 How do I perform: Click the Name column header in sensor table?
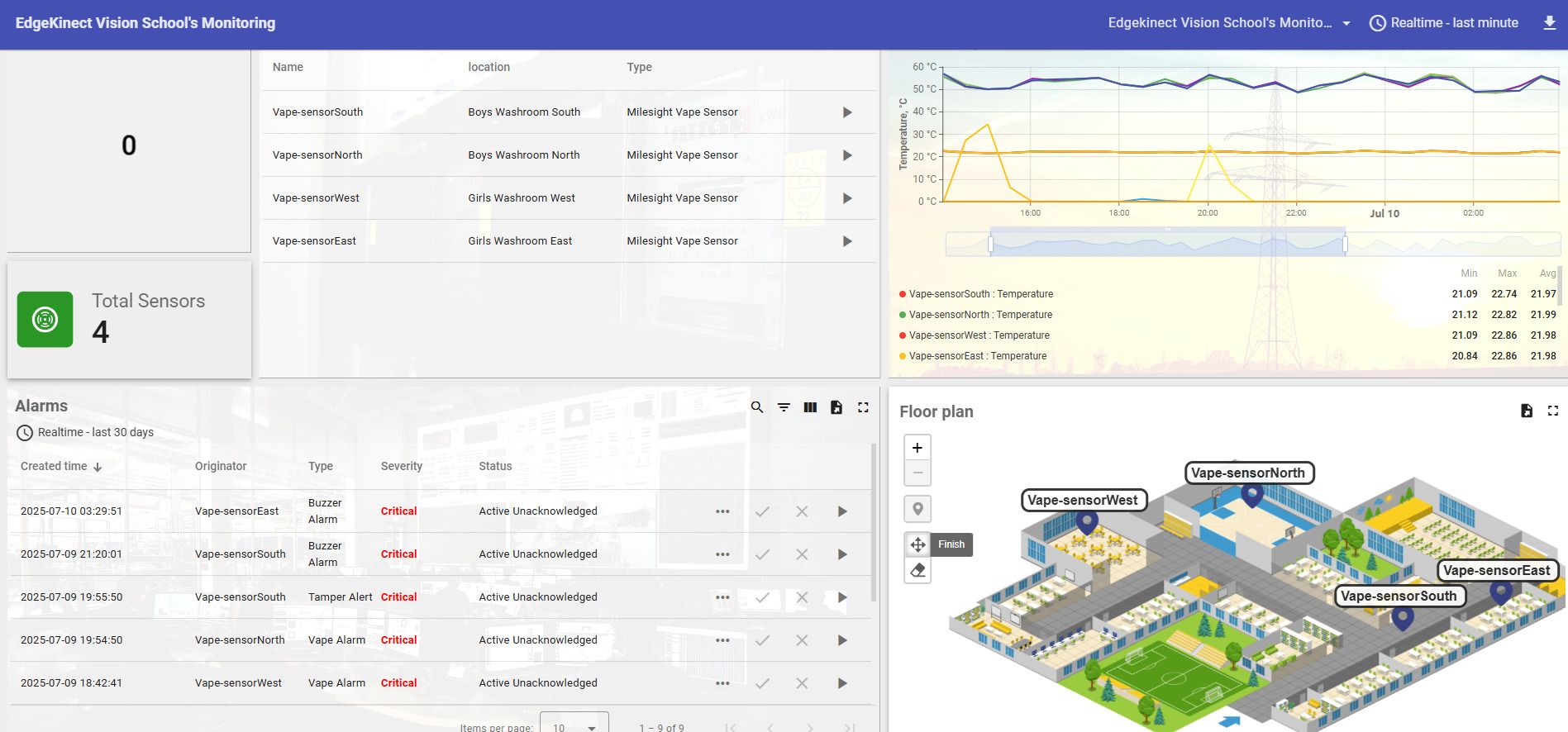pos(288,68)
